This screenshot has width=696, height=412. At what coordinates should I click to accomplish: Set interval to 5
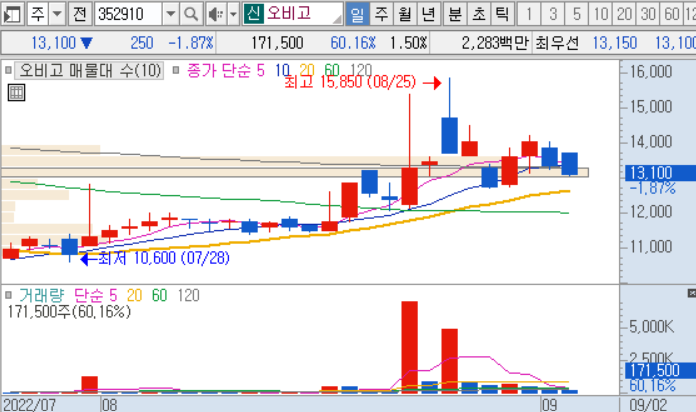(x=577, y=14)
